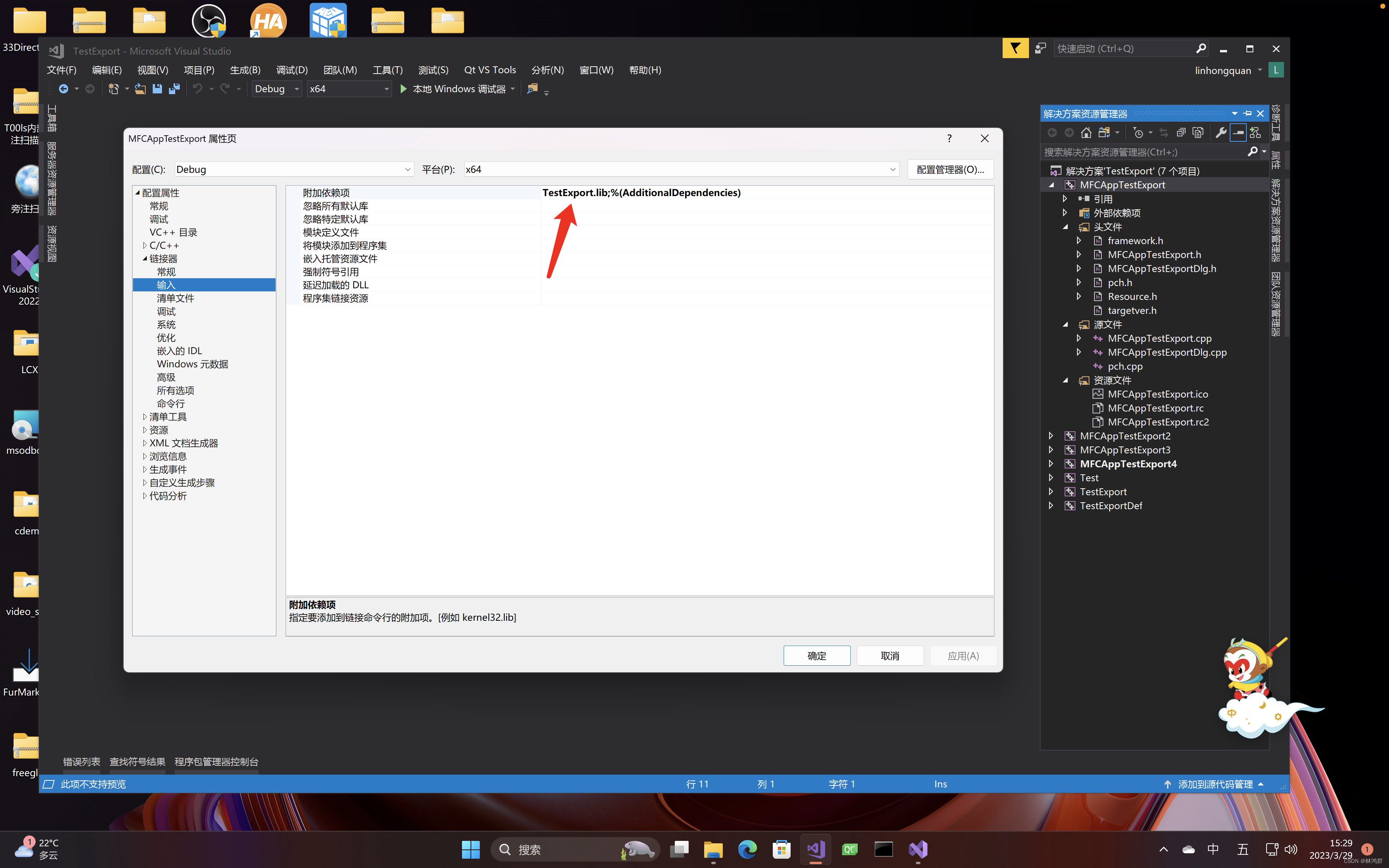1389x868 pixels.
Task: Click the Task View taskbar icon
Action: click(679, 849)
